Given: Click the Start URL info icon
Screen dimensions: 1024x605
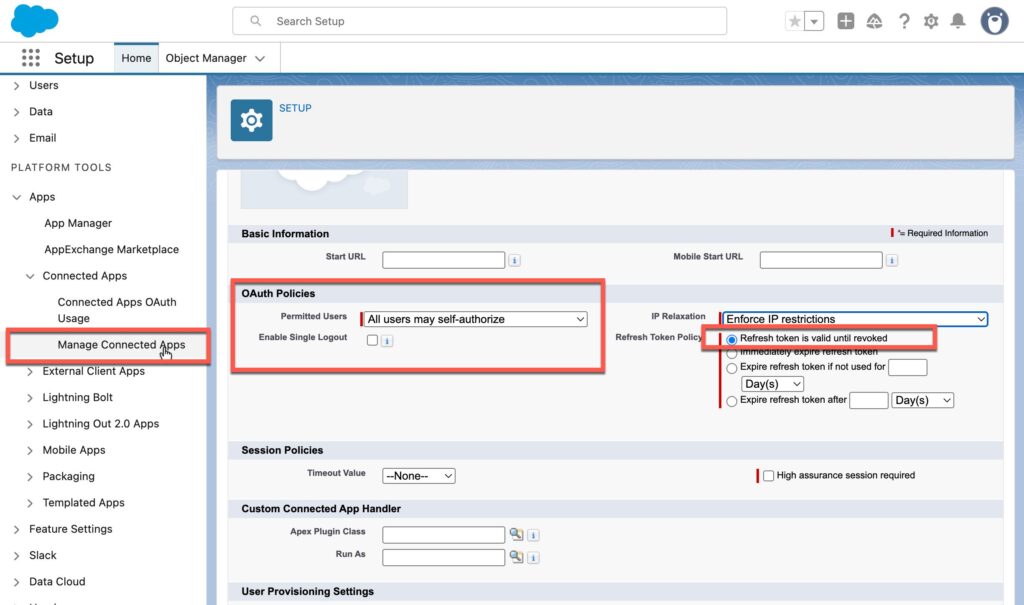Looking at the screenshot, I should [515, 260].
